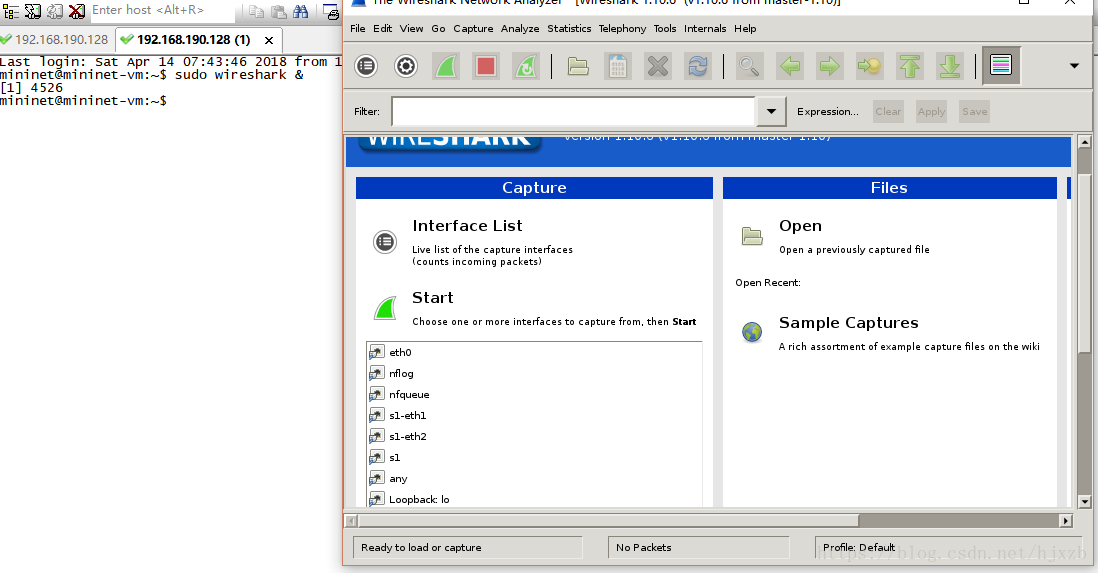Open the Analyze menu
The image size is (1098, 573).
coord(520,29)
